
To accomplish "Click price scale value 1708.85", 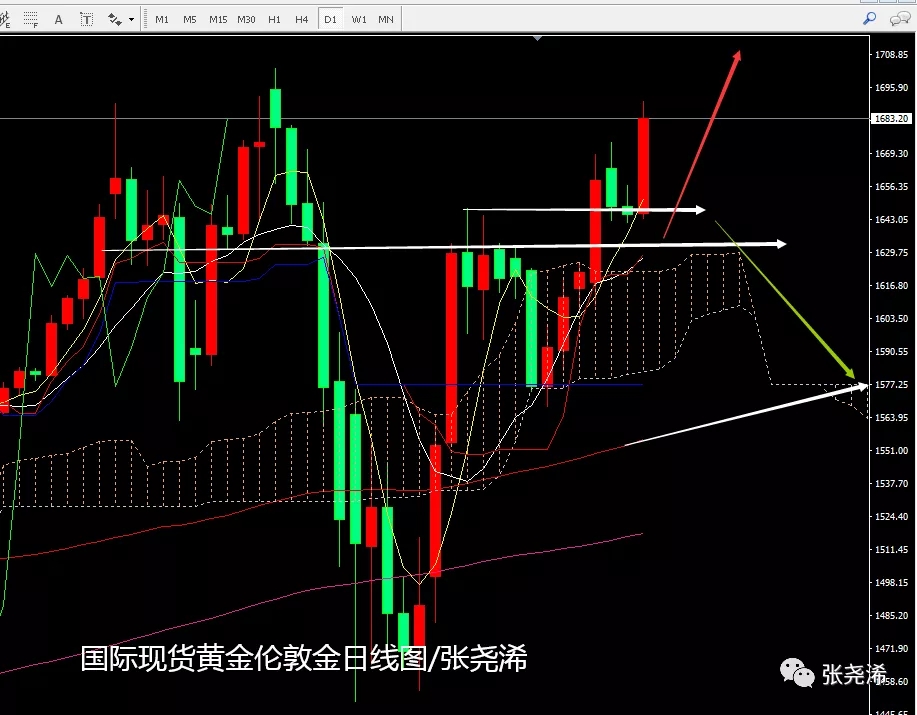I will 891,54.
